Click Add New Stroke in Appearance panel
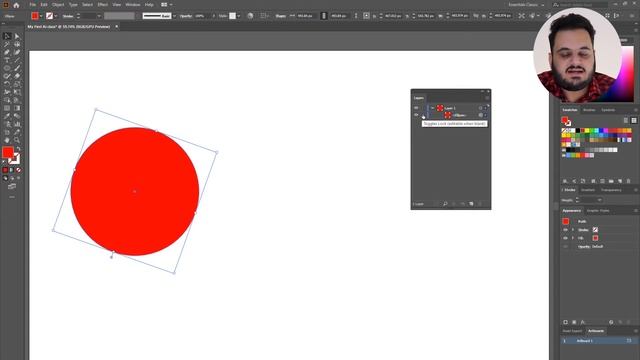Image resolution: width=640 pixels, height=360 pixels. (565, 322)
